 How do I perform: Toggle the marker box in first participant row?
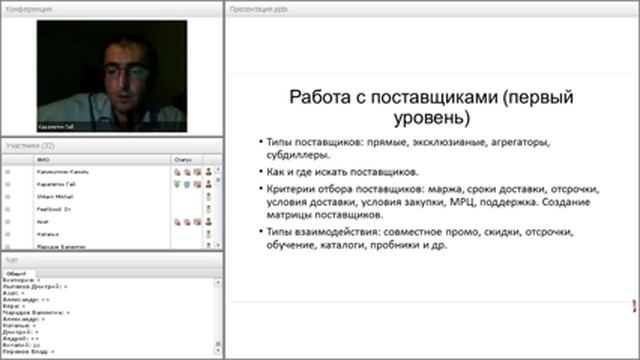[8, 172]
